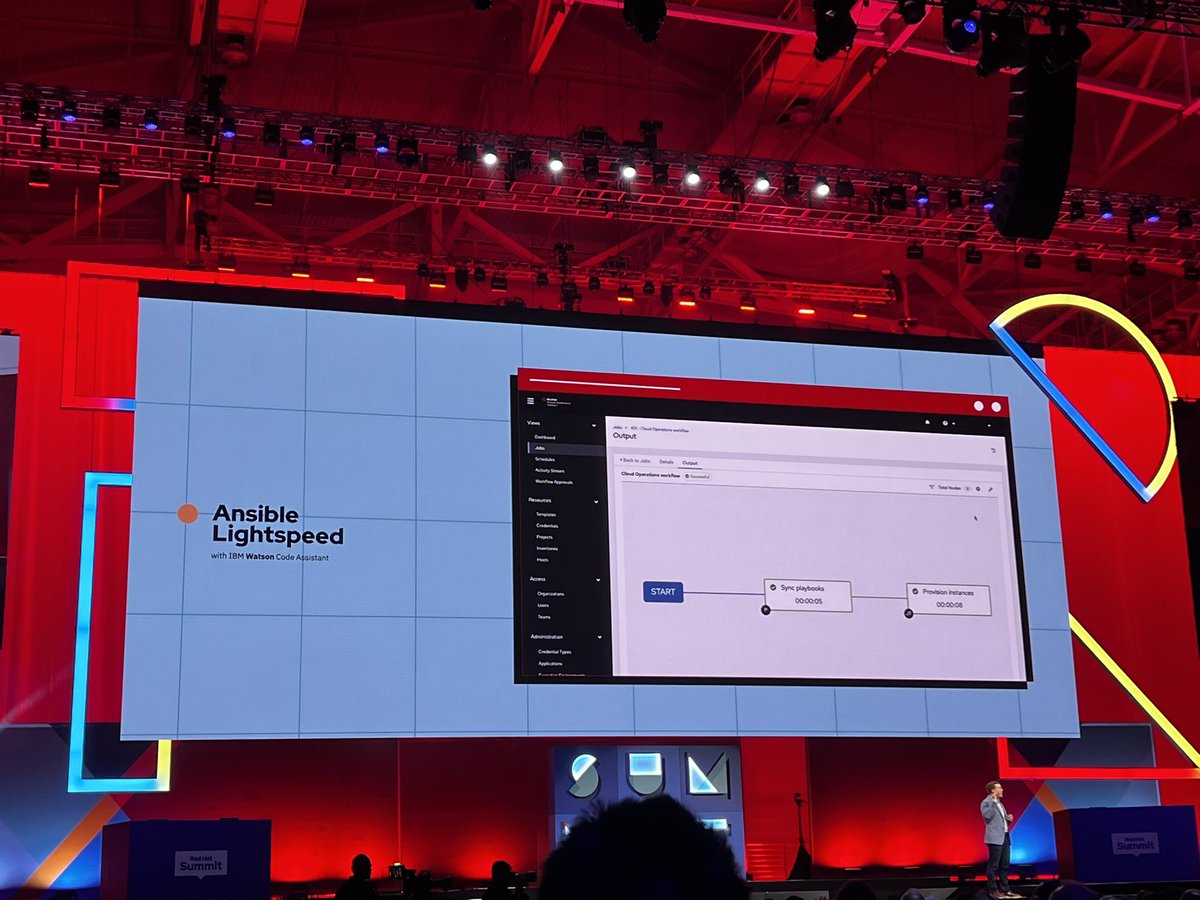This screenshot has width=1200, height=900.
Task: Click the Red Hat Ansible Automation Platform logo
Action: tap(557, 402)
